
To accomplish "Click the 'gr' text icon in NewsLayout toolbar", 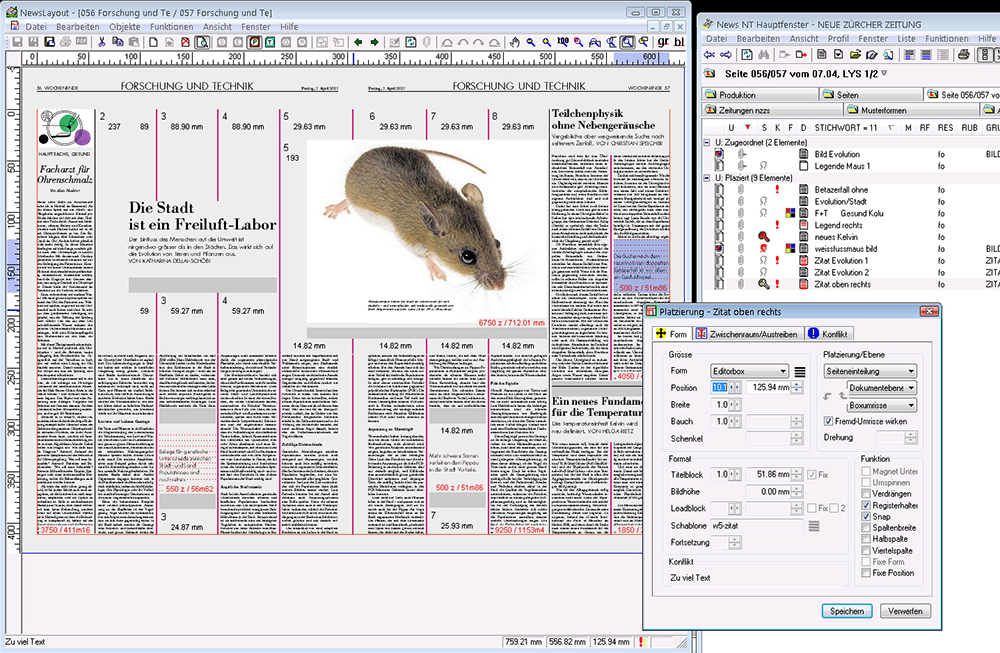I will click(663, 42).
